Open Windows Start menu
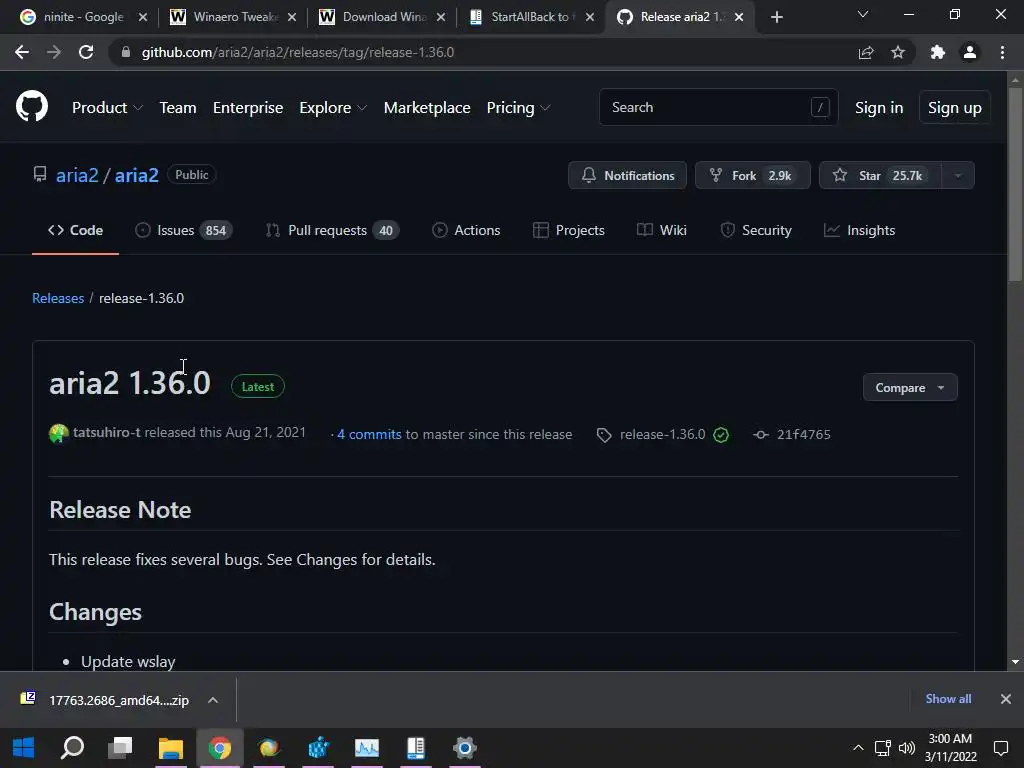This screenshot has height=768, width=1024. click(24, 748)
